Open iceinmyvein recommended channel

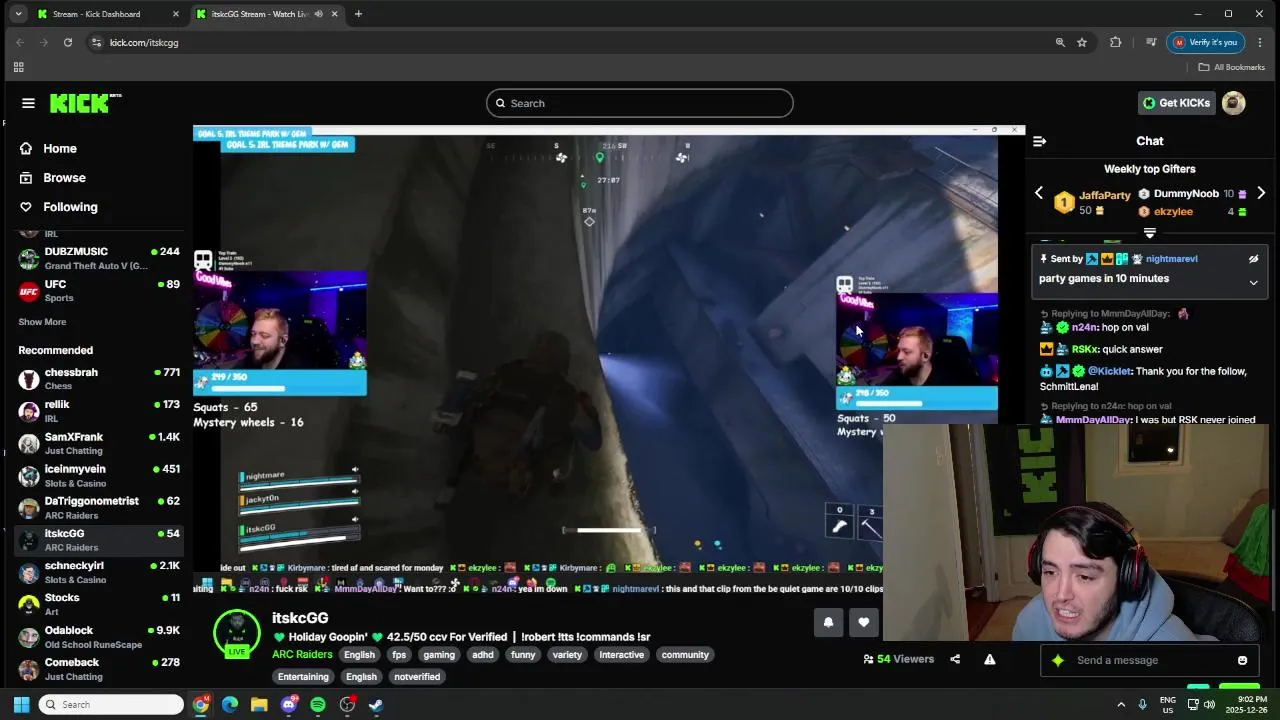point(98,475)
